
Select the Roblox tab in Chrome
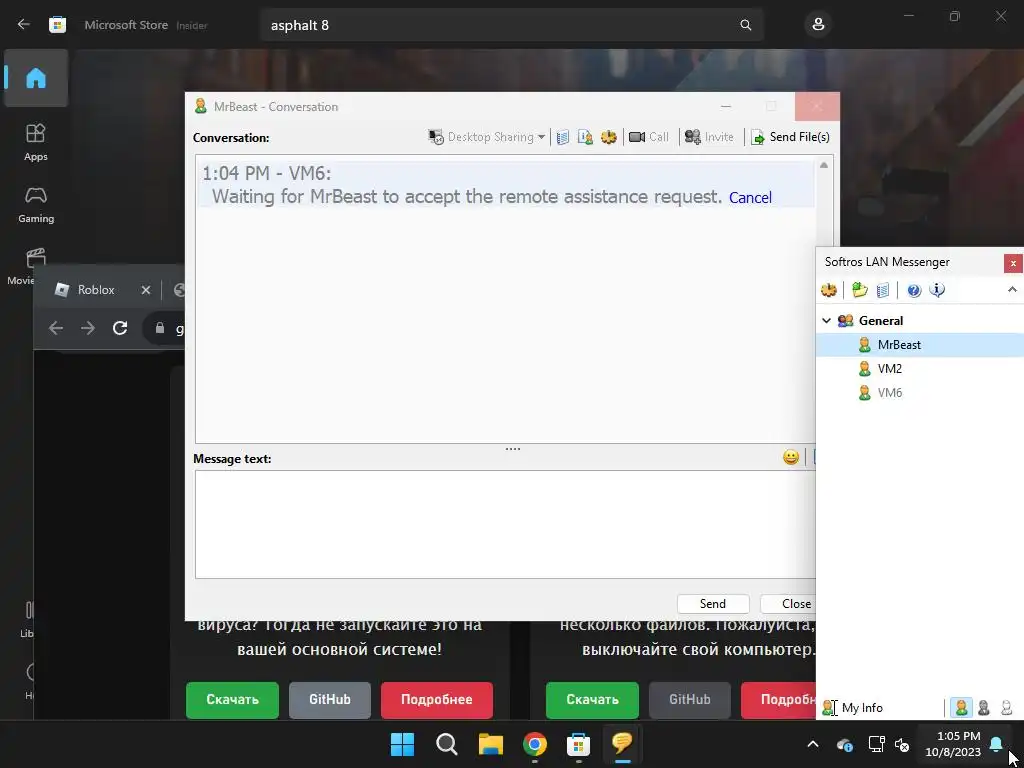click(x=95, y=290)
